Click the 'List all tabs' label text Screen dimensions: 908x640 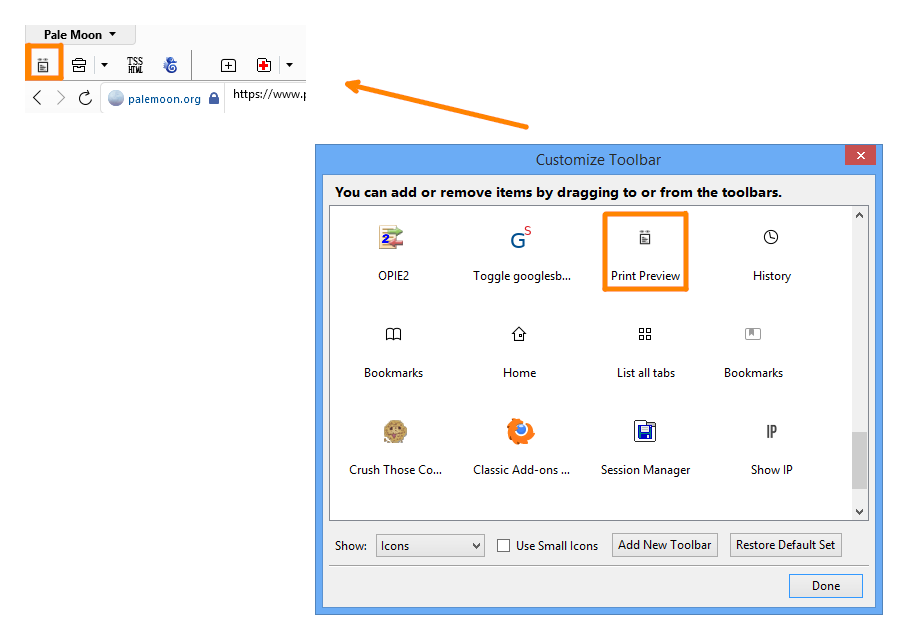tap(646, 373)
